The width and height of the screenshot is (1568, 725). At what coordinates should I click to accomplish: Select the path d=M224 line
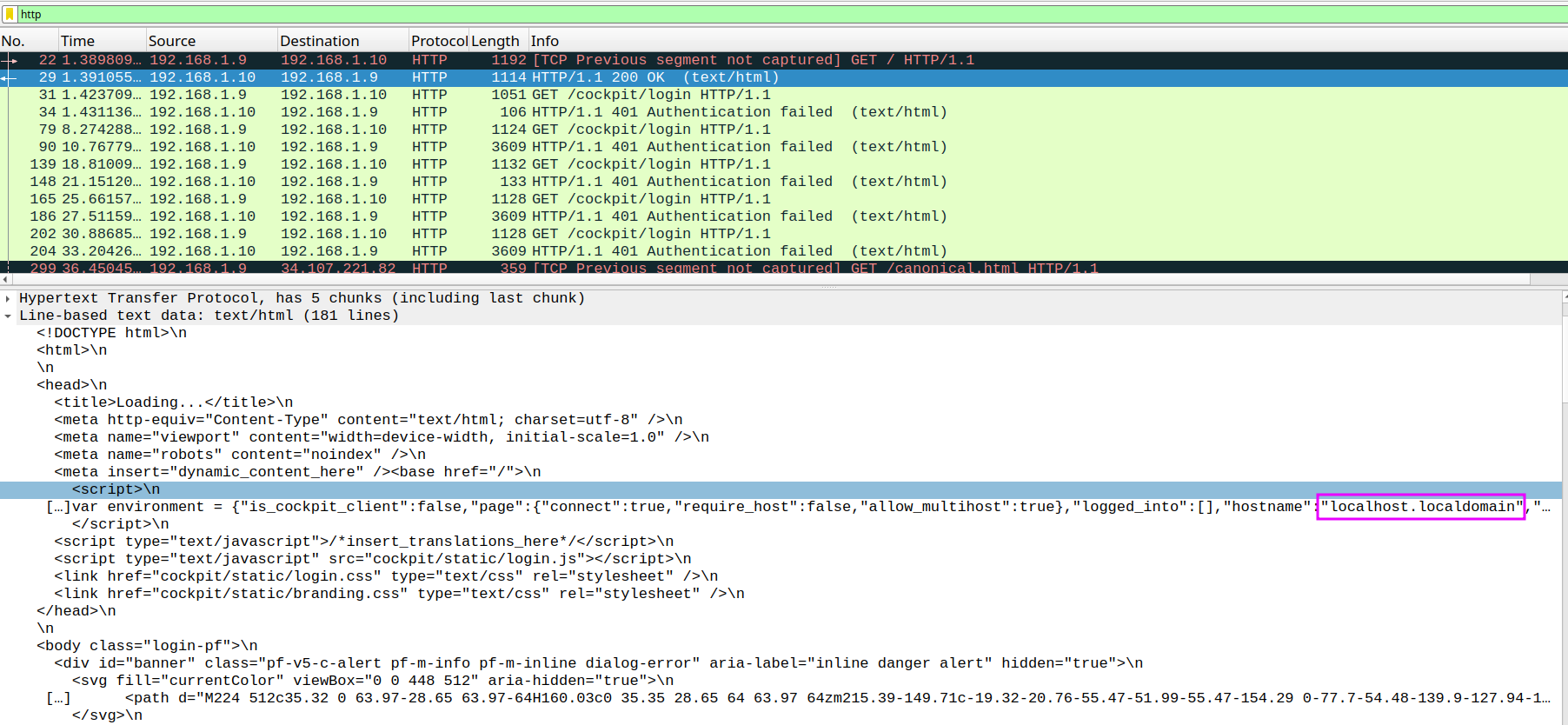798,698
